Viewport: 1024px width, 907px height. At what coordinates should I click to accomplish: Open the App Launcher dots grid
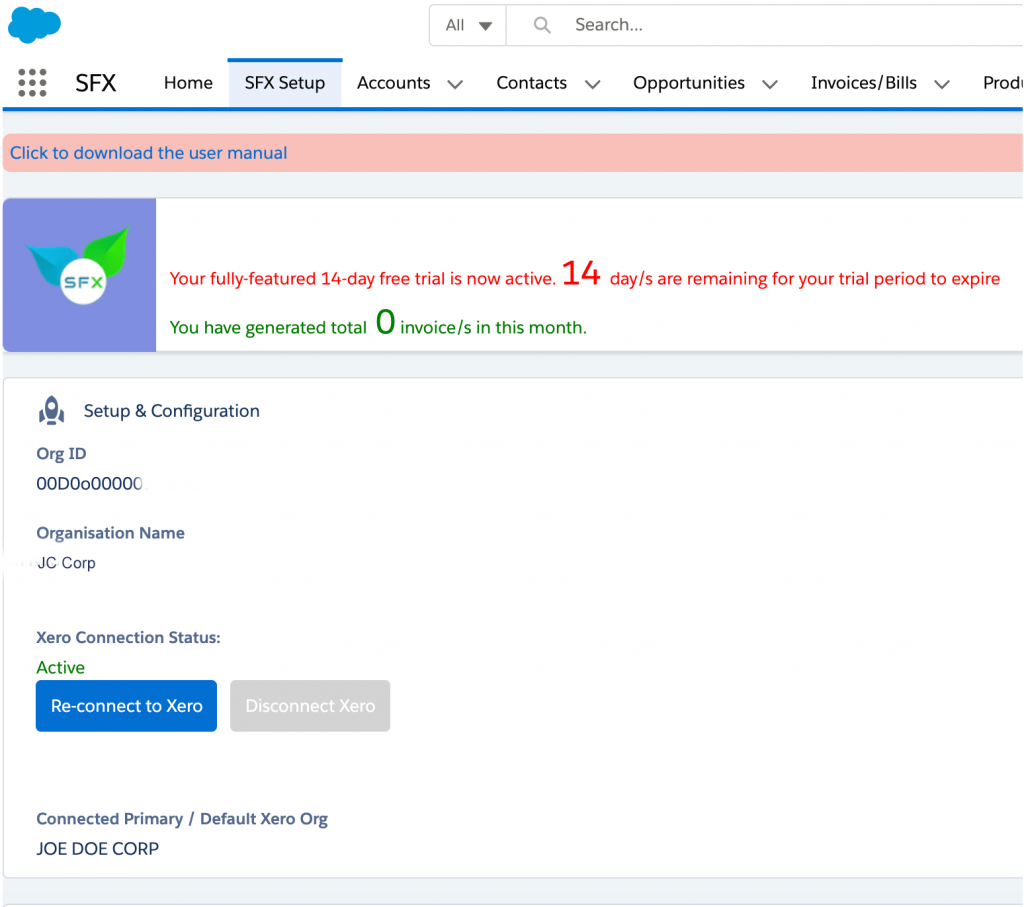32,83
